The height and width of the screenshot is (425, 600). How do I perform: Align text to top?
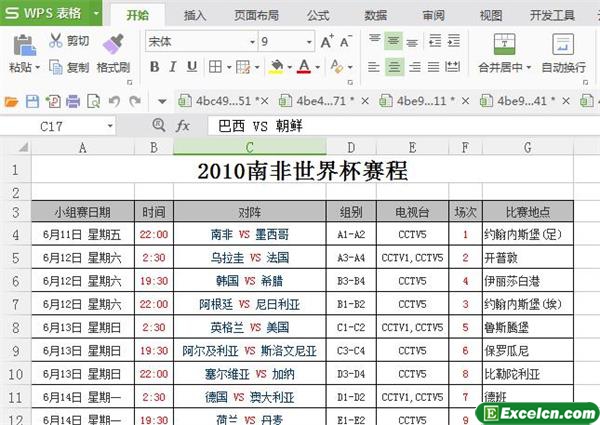click(x=375, y=40)
